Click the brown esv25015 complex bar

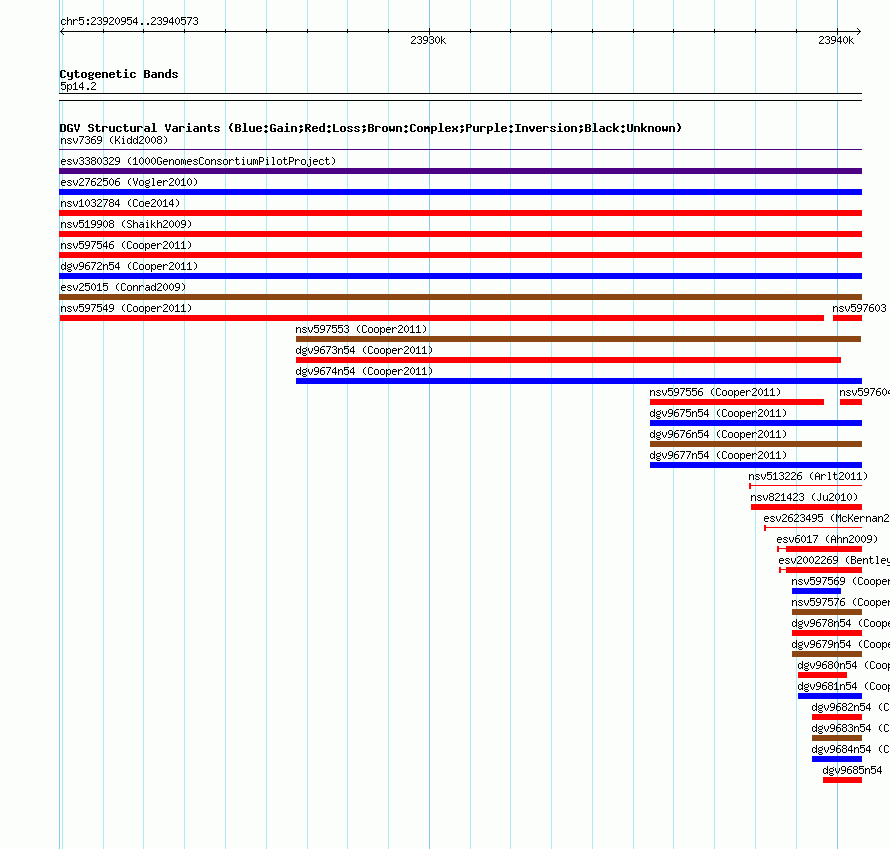click(x=460, y=297)
